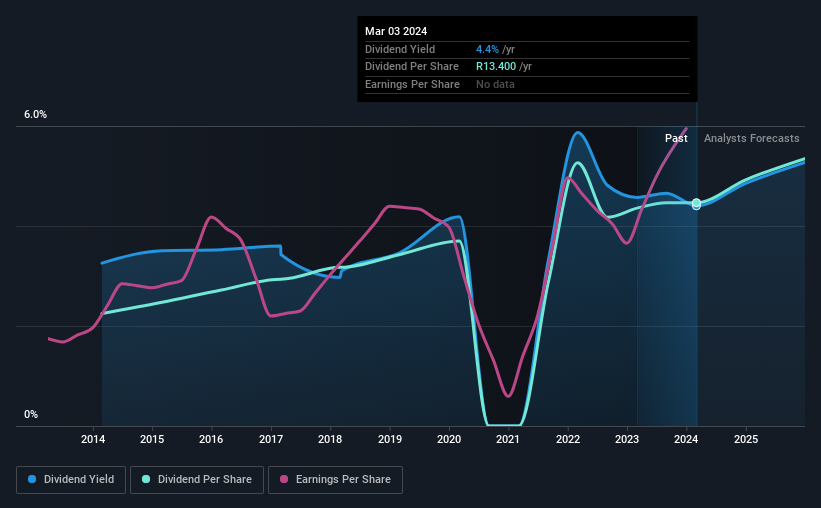
Task: Select the 2023 x-axis label
Action: pos(627,439)
